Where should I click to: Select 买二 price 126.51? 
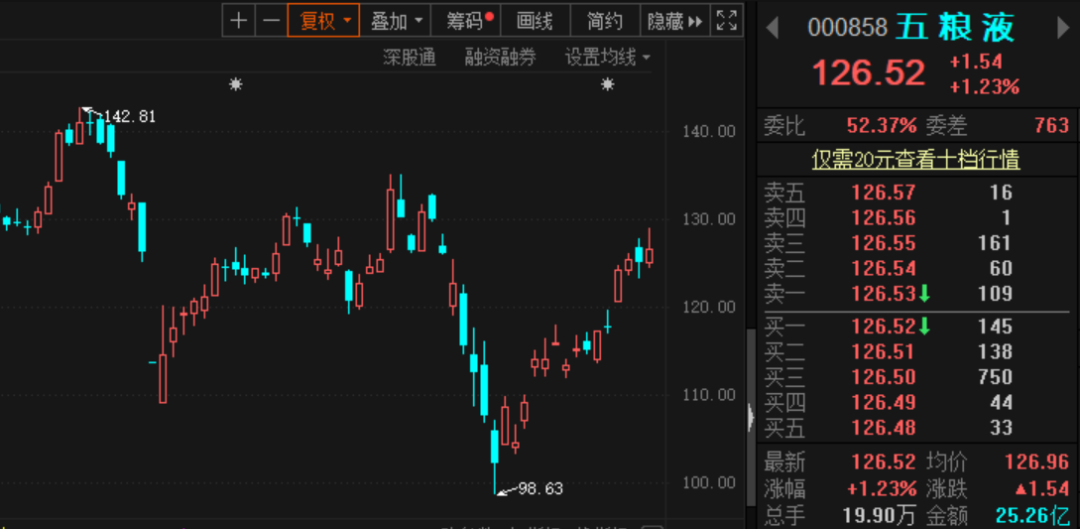tap(884, 351)
